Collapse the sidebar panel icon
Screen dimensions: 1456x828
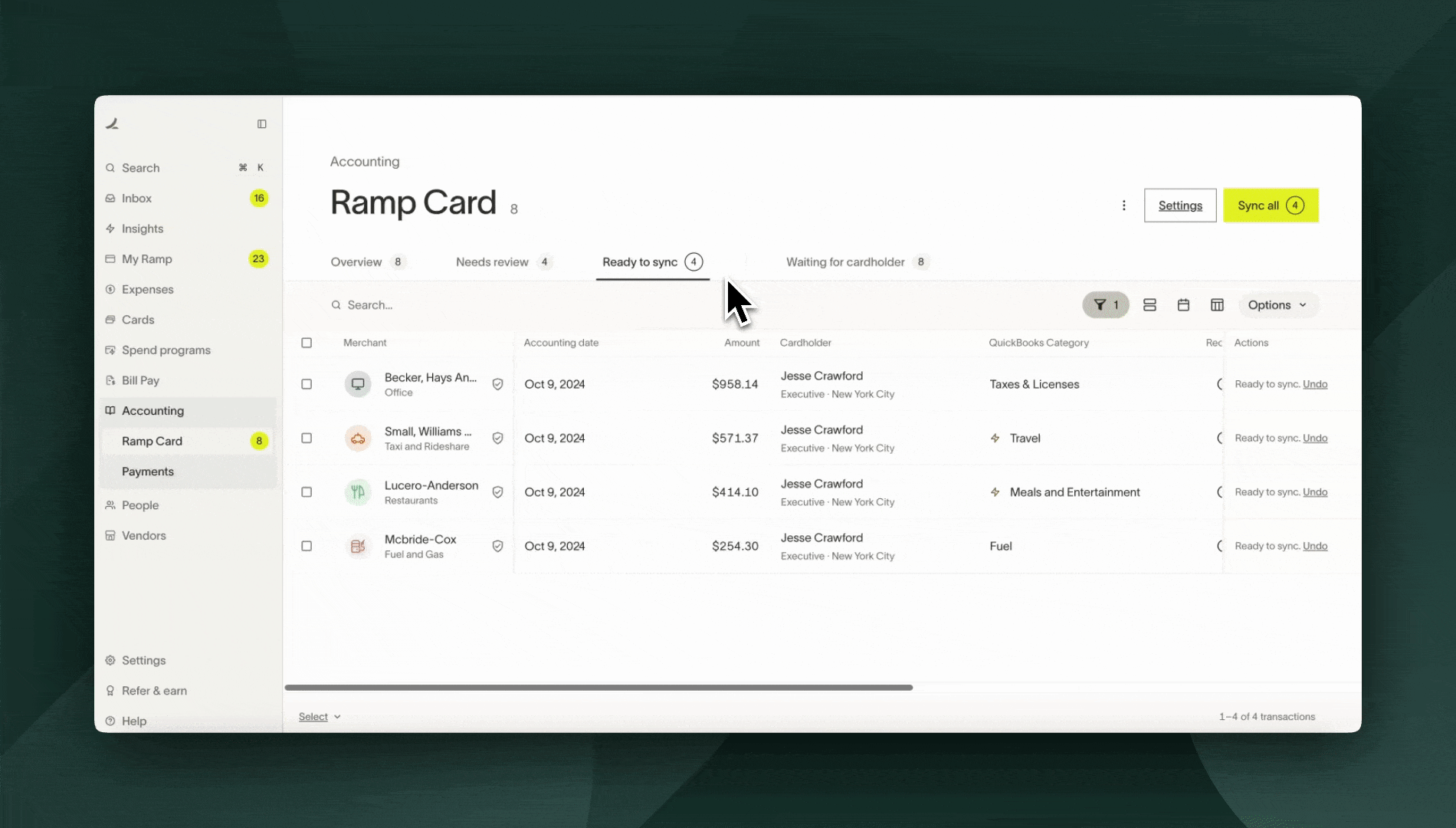point(262,124)
